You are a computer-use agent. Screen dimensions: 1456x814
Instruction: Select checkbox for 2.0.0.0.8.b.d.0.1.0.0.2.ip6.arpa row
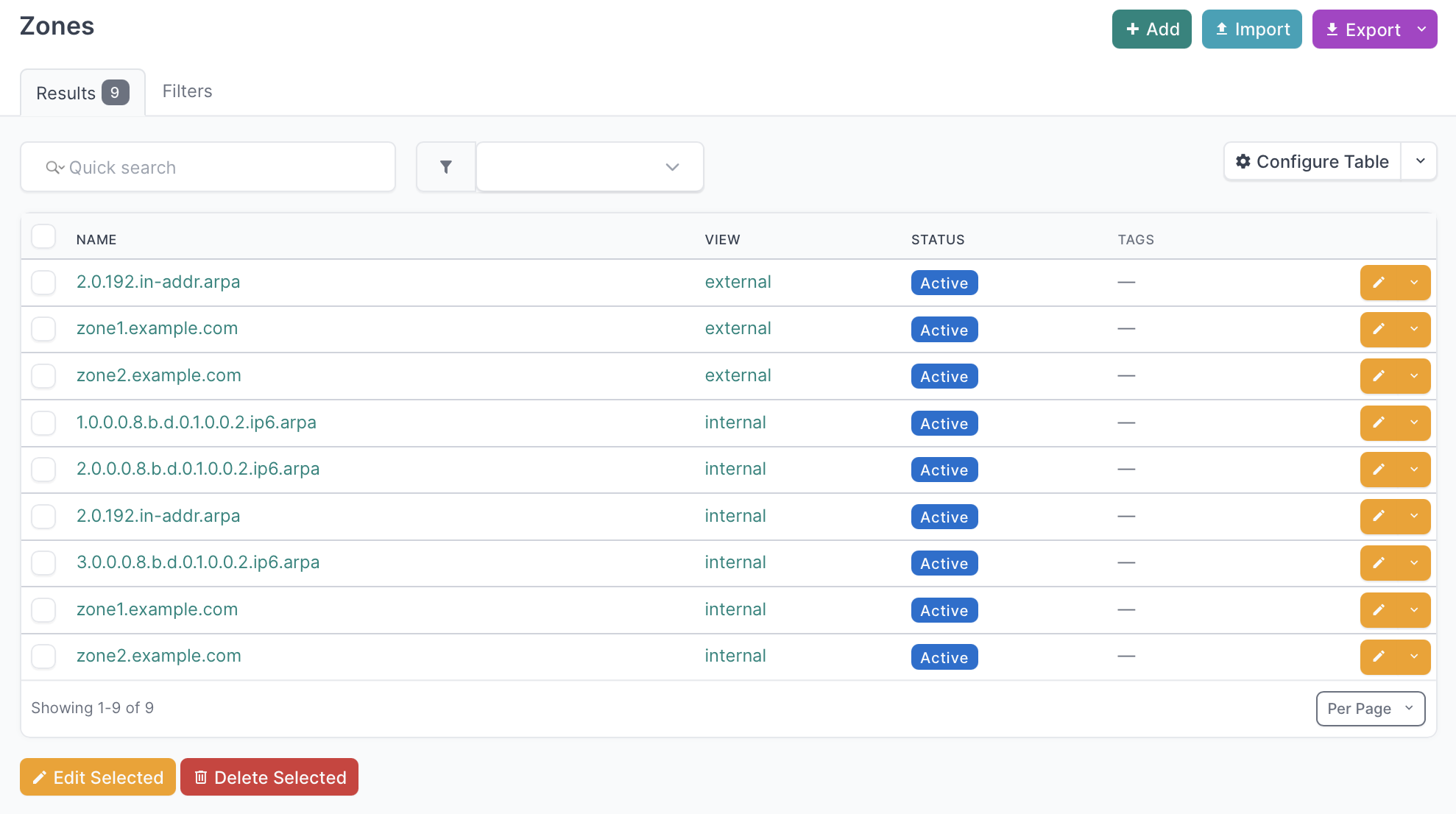pyautogui.click(x=43, y=470)
